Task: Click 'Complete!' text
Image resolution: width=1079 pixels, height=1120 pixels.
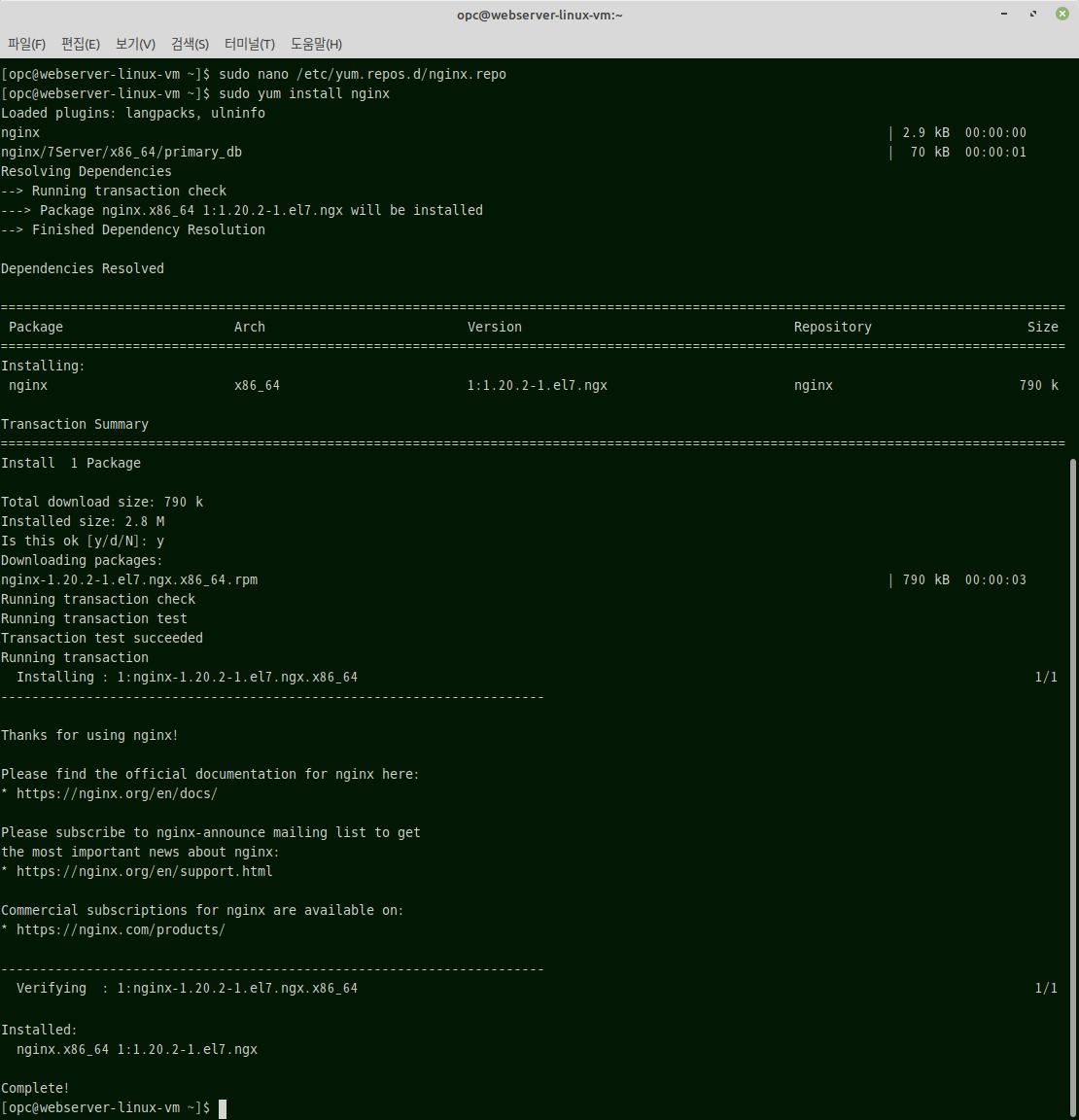Action: (35, 1089)
